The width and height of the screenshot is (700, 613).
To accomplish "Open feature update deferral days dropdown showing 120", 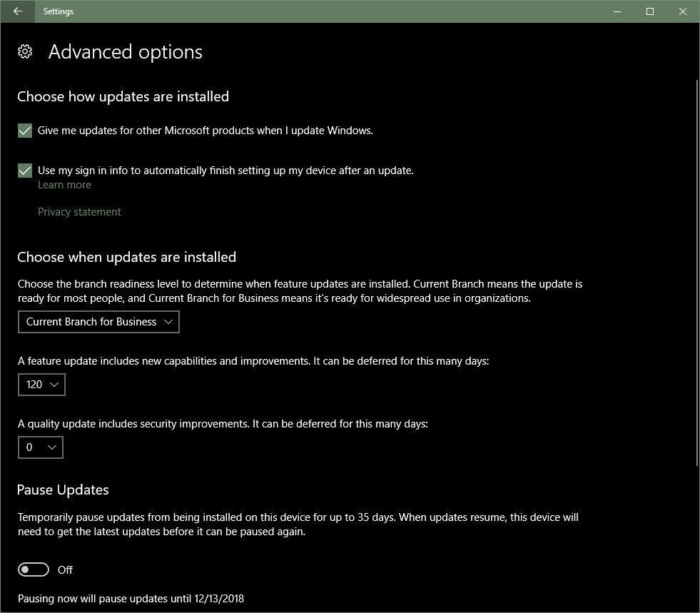I will click(x=42, y=384).
